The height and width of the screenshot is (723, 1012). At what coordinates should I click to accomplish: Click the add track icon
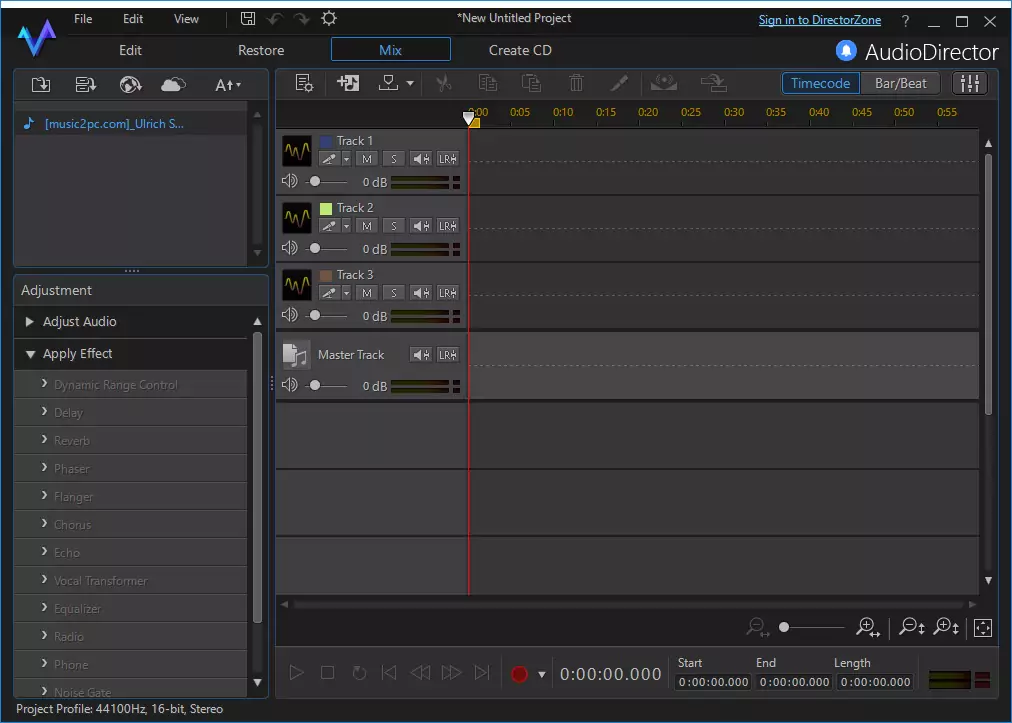pos(348,83)
